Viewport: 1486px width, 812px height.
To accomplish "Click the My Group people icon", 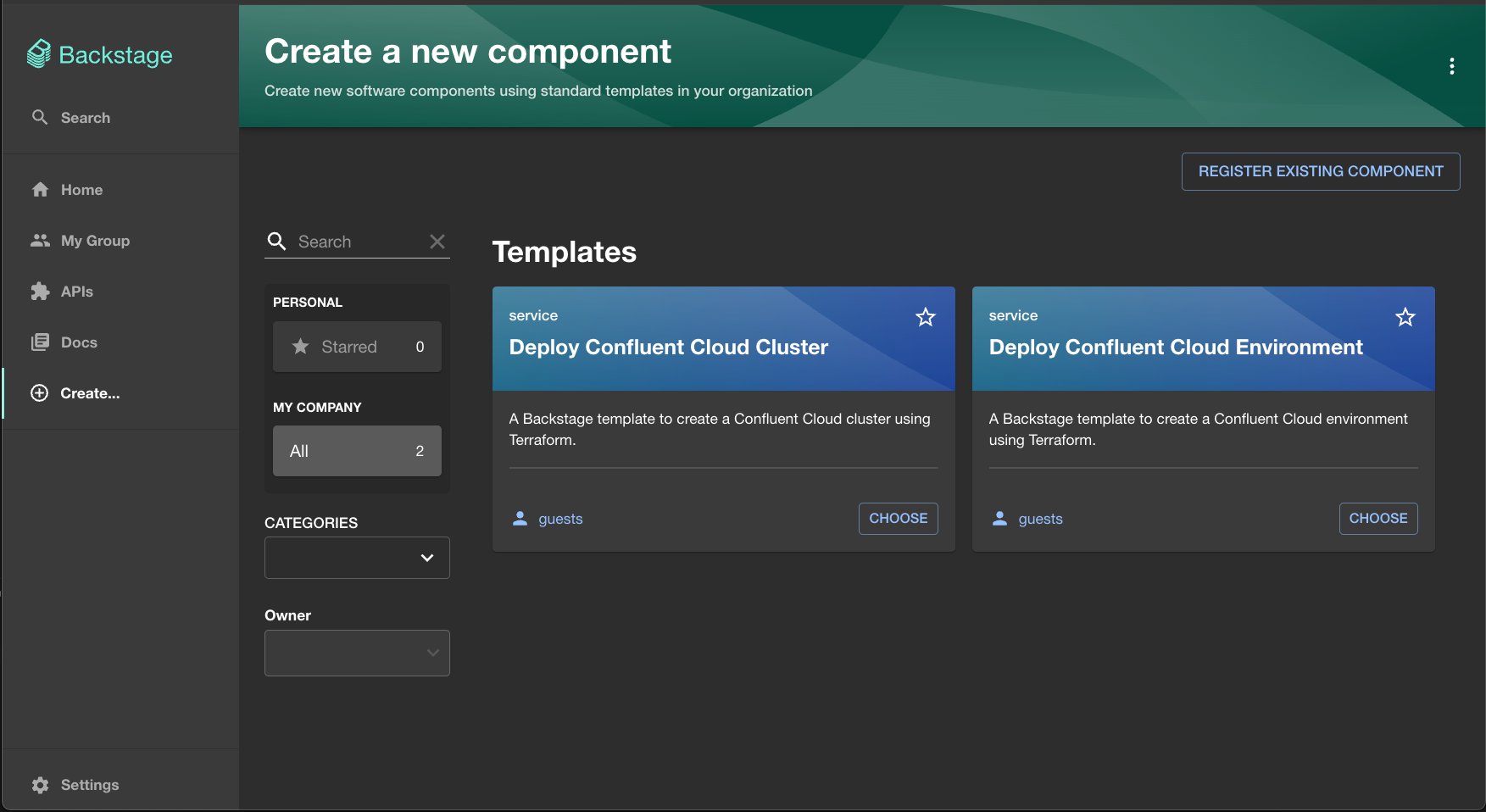I will pos(40,241).
